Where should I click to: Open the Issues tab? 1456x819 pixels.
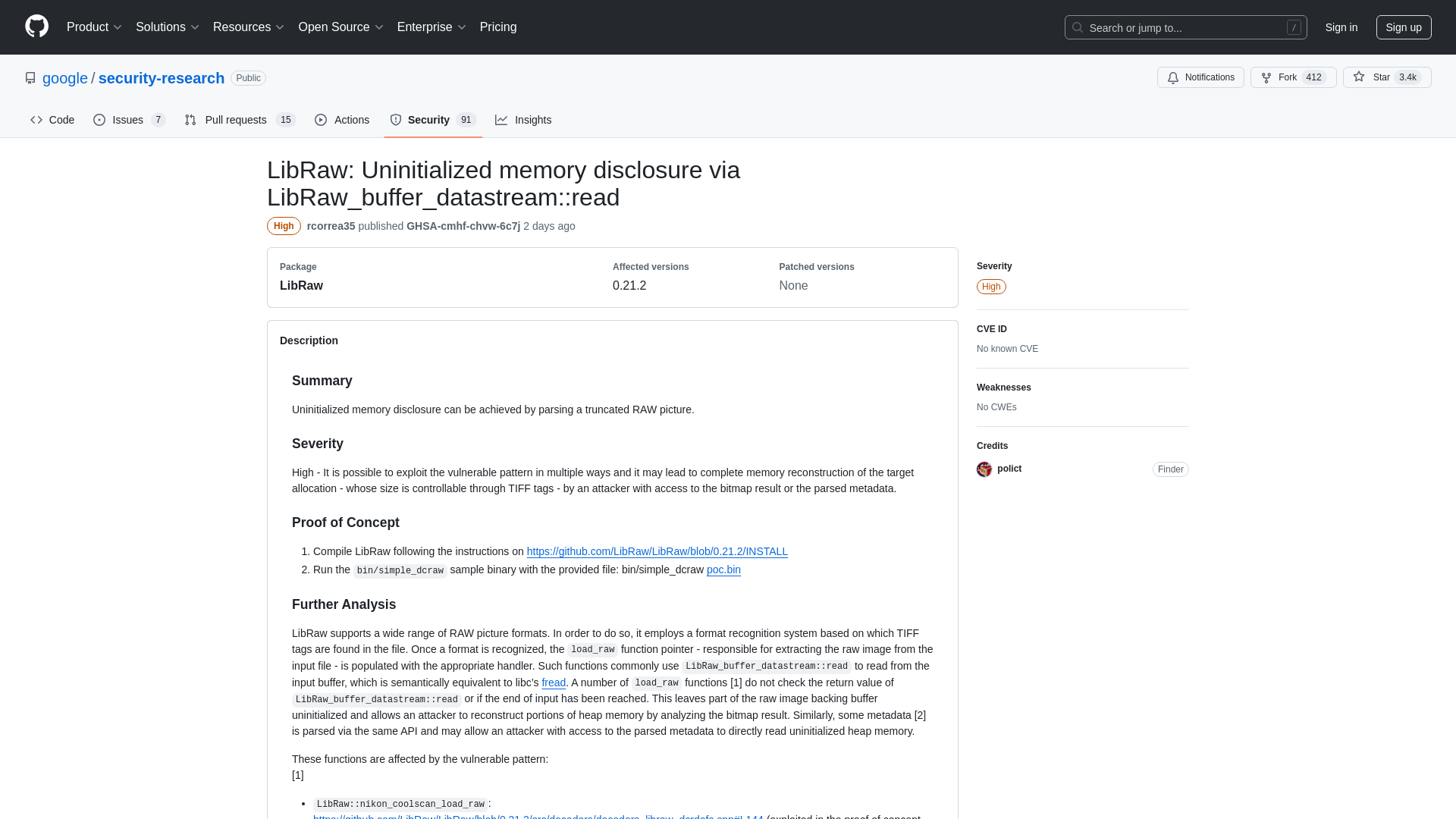pyautogui.click(x=130, y=120)
